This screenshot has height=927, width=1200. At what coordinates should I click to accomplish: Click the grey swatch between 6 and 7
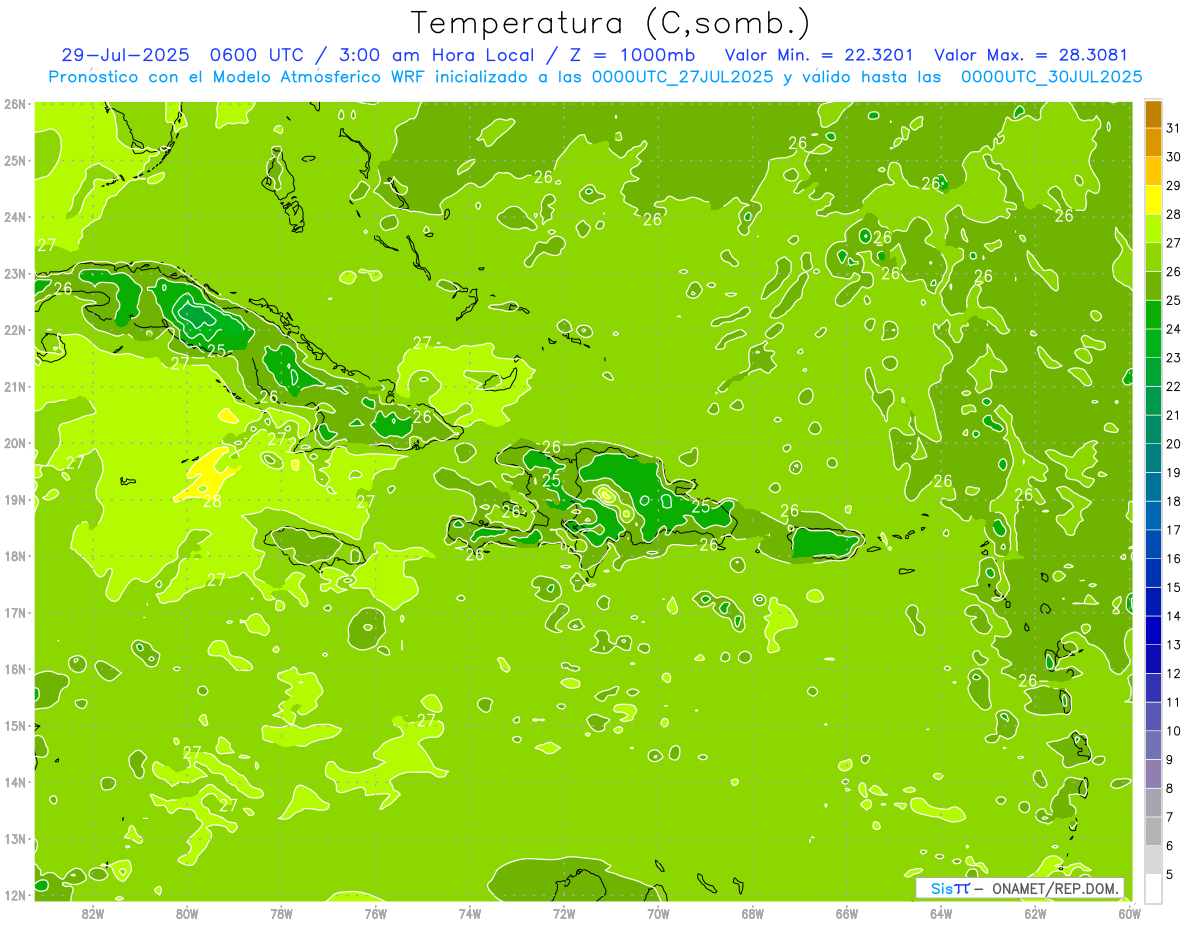click(x=1153, y=832)
